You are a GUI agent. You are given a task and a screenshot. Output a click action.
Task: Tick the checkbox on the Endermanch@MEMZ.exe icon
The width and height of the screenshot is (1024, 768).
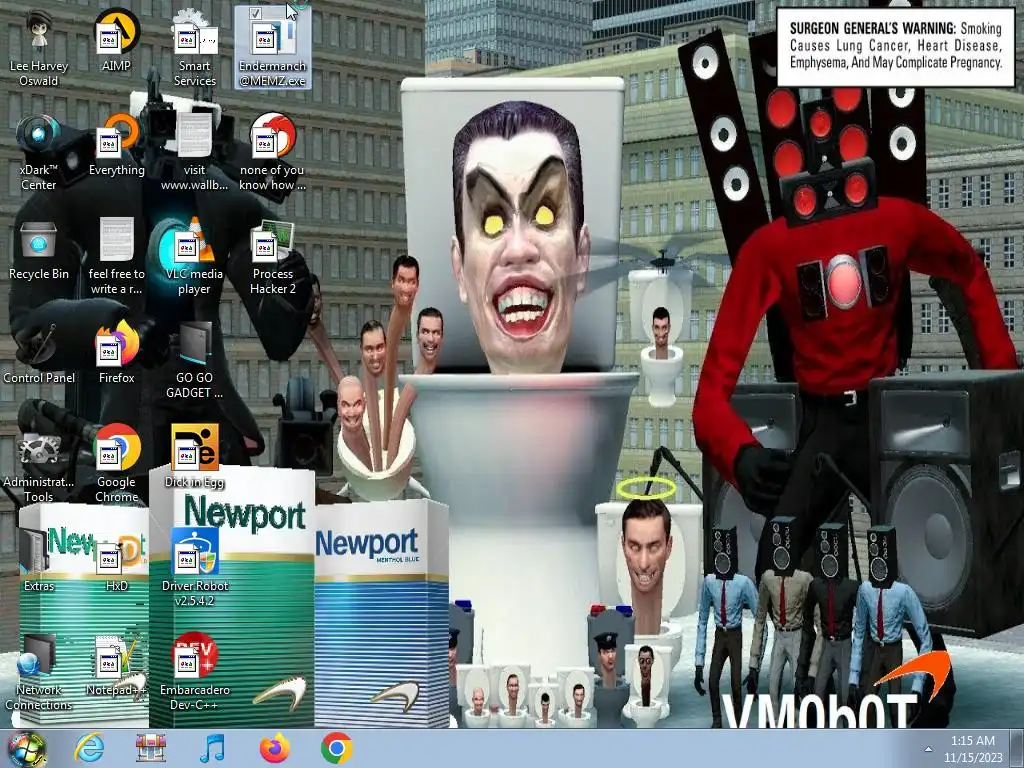tap(255, 13)
